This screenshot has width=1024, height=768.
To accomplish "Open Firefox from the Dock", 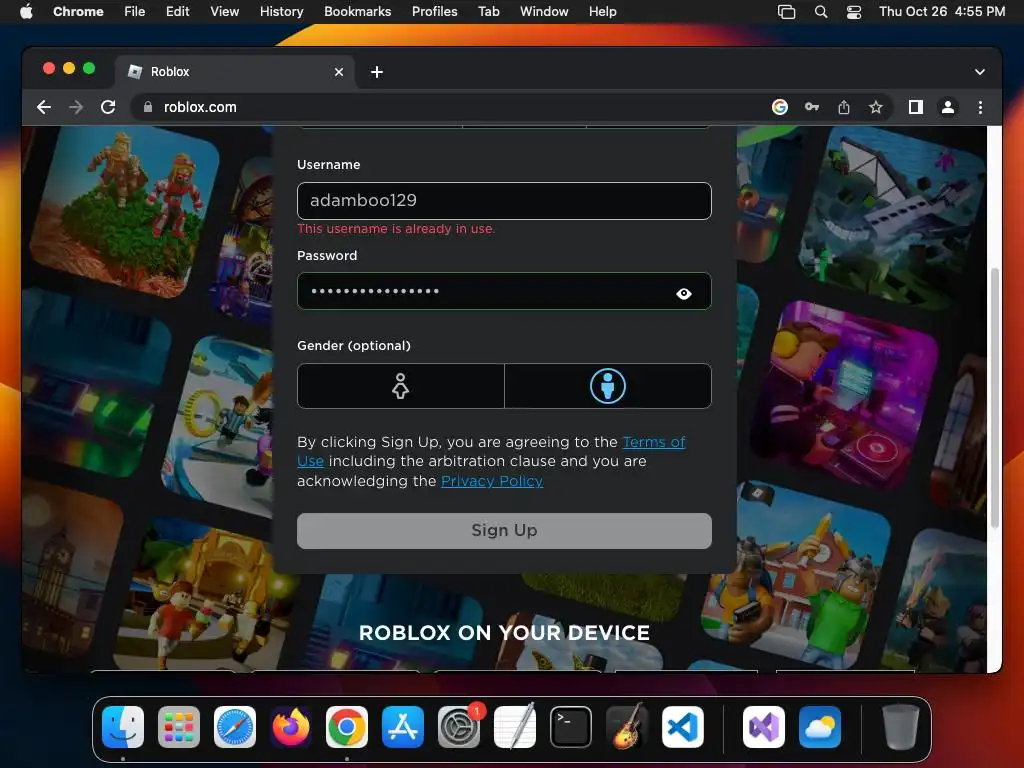I will tap(291, 727).
